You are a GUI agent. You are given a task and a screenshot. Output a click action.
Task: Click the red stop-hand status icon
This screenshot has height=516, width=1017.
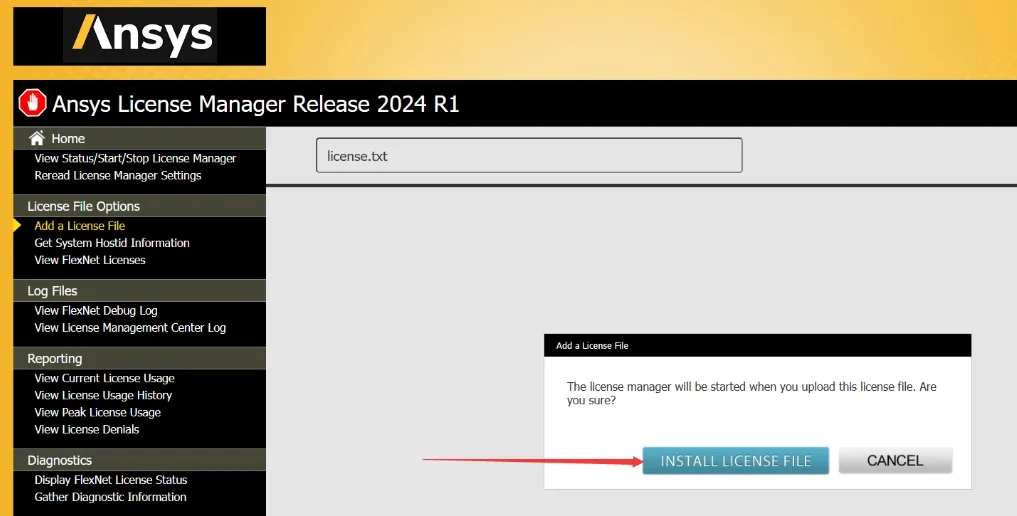(32, 103)
